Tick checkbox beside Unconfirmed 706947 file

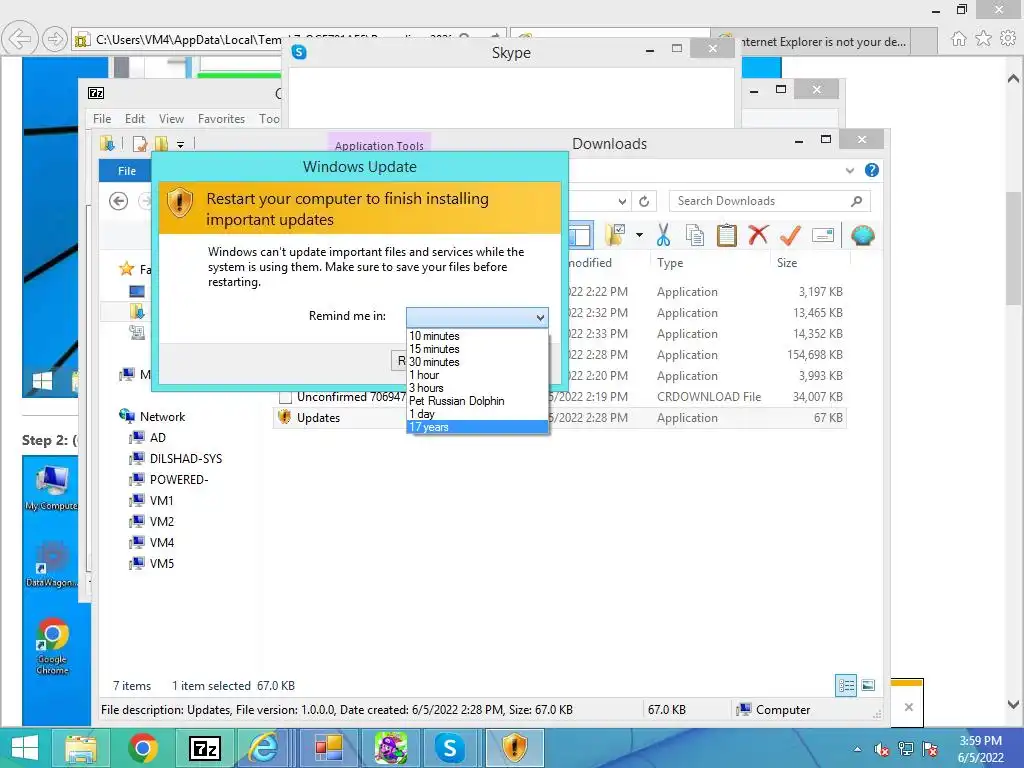(285, 397)
